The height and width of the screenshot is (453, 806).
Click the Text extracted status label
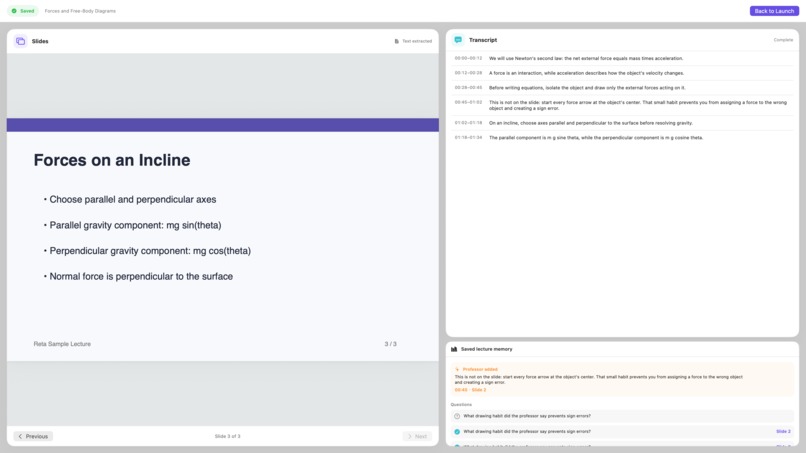[x=417, y=41]
